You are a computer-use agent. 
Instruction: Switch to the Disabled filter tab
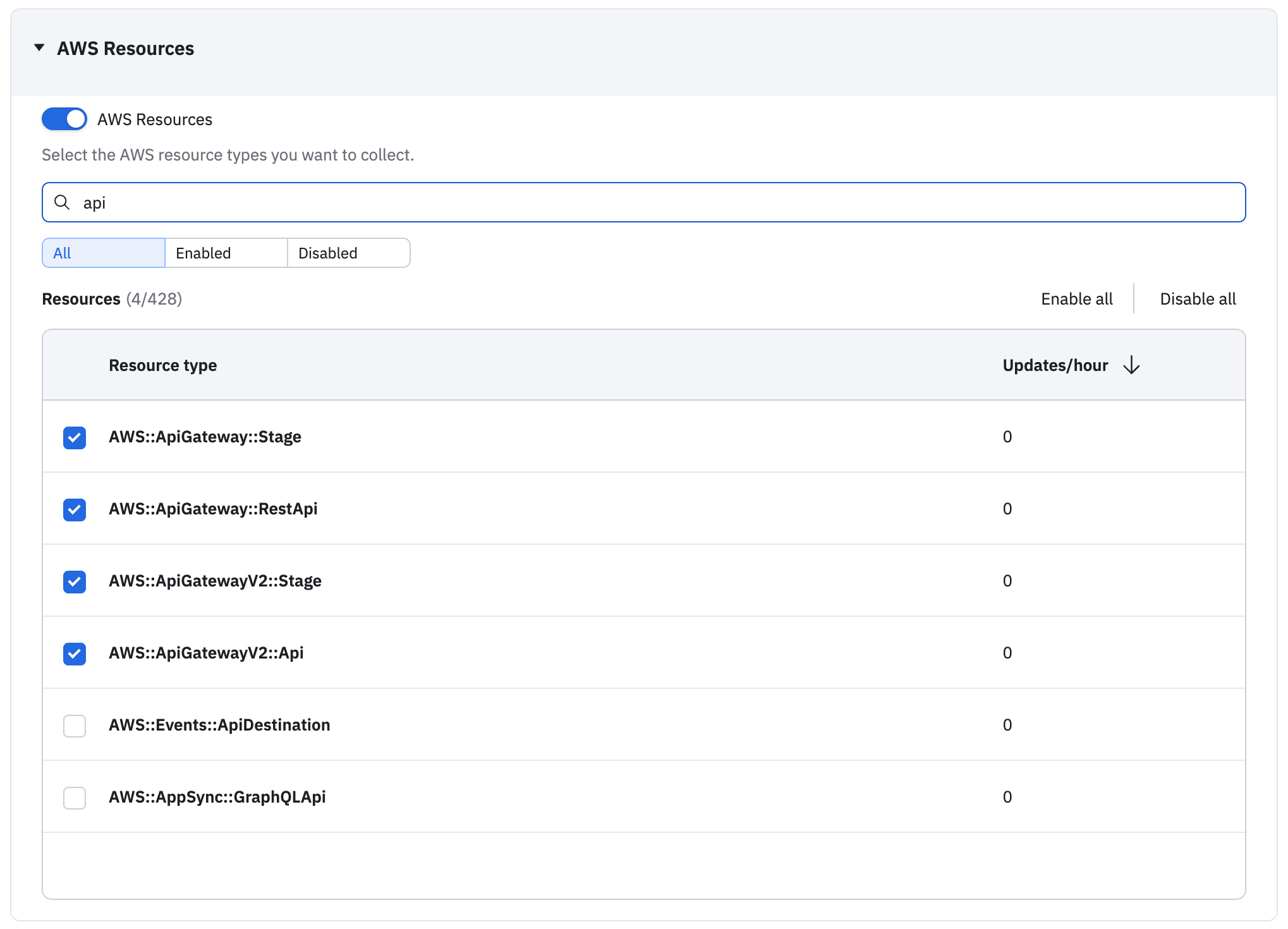tap(348, 253)
